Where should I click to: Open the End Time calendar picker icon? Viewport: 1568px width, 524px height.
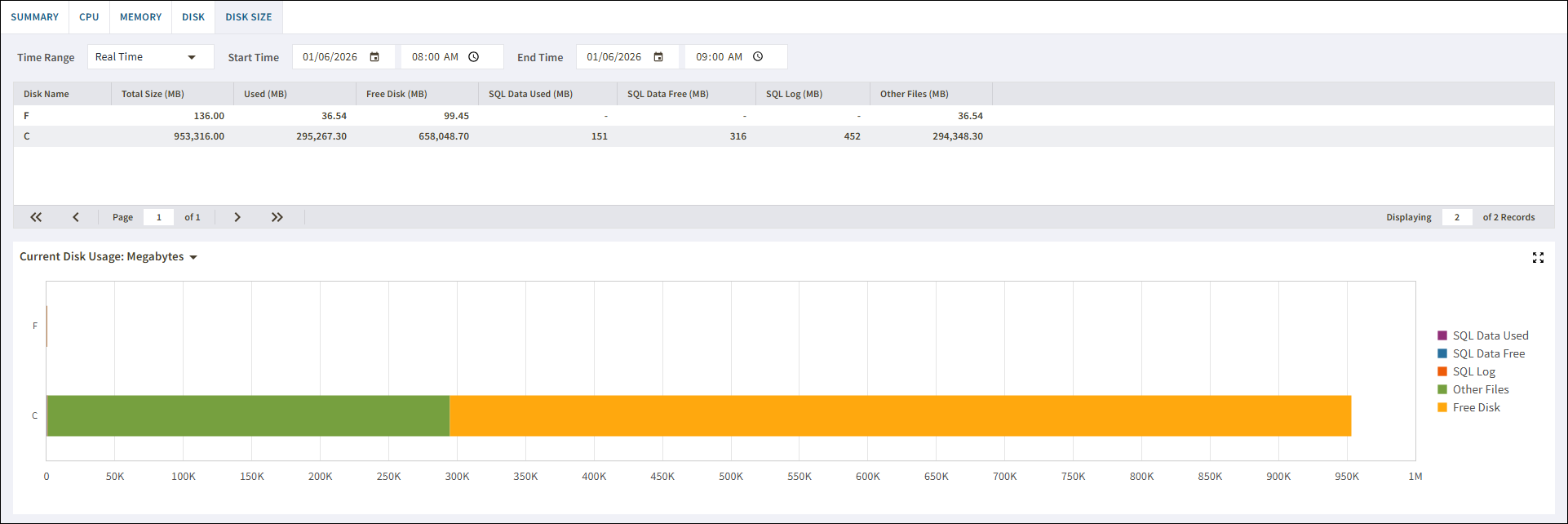point(658,57)
